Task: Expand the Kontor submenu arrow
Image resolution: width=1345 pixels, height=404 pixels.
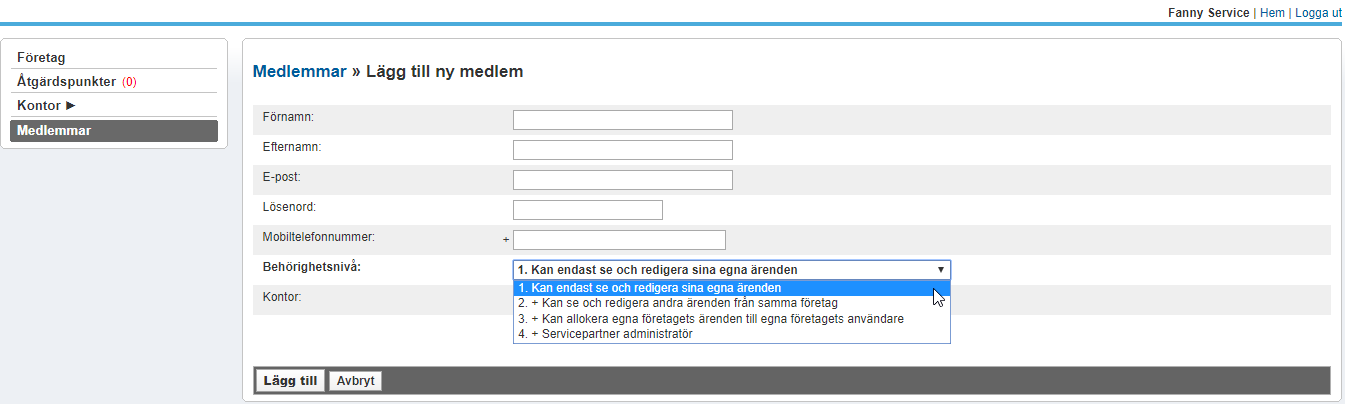Action: click(71, 105)
